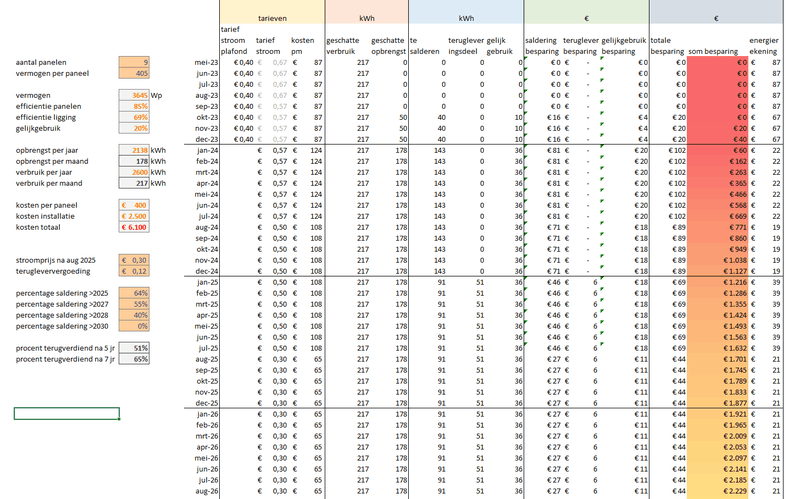
Task: Select the 'efficientie ligging' label
Action: 45,117
